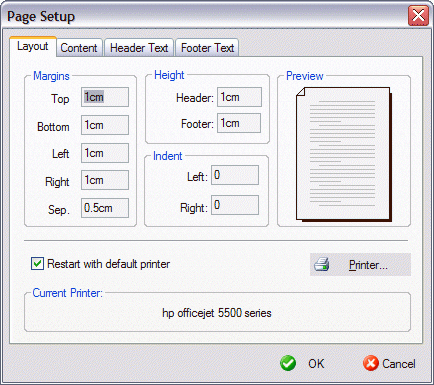Click the green checkmark icon
434x385 pixels.
tap(288, 363)
